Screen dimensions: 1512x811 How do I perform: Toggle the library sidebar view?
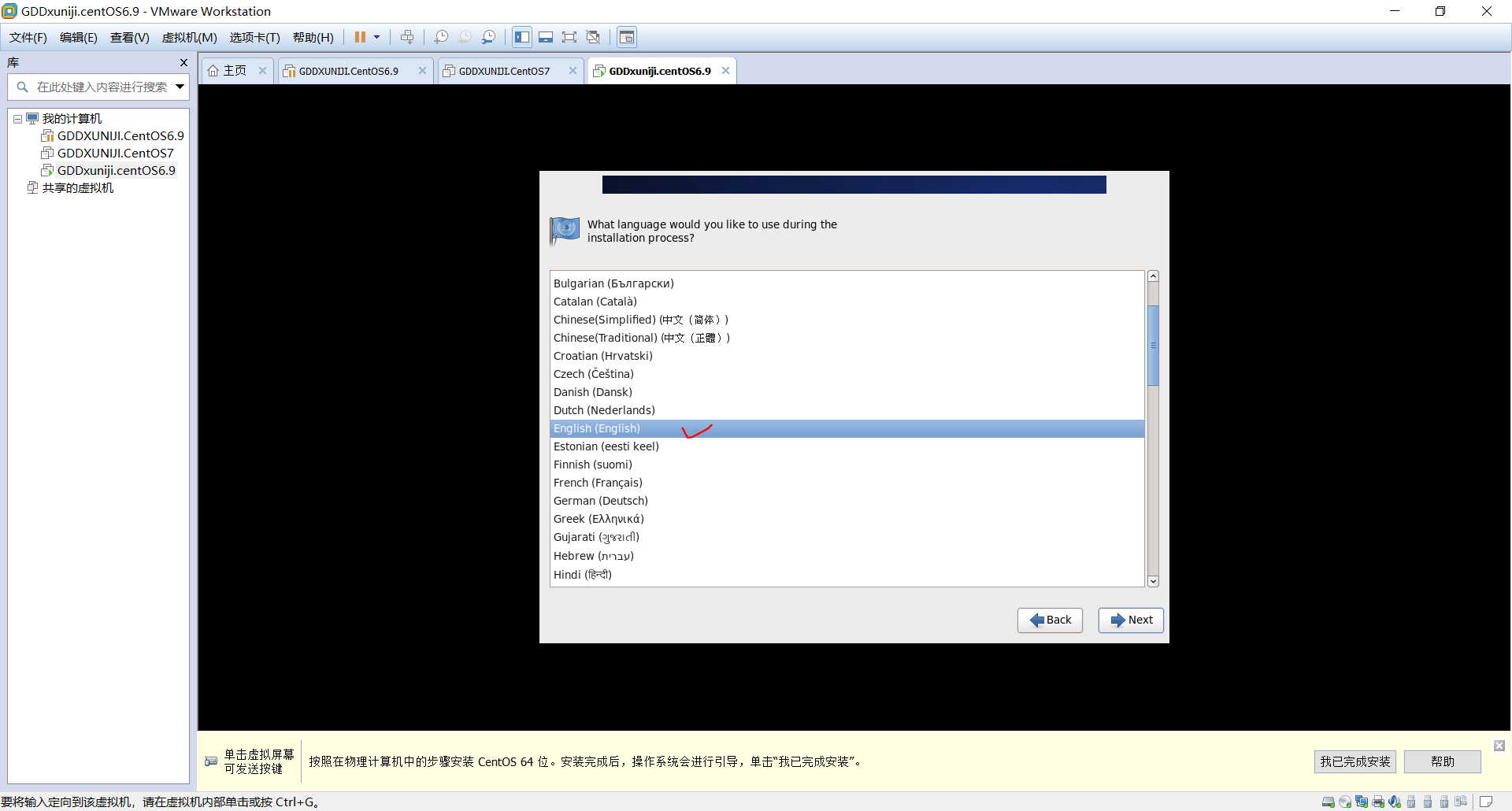[x=522, y=37]
